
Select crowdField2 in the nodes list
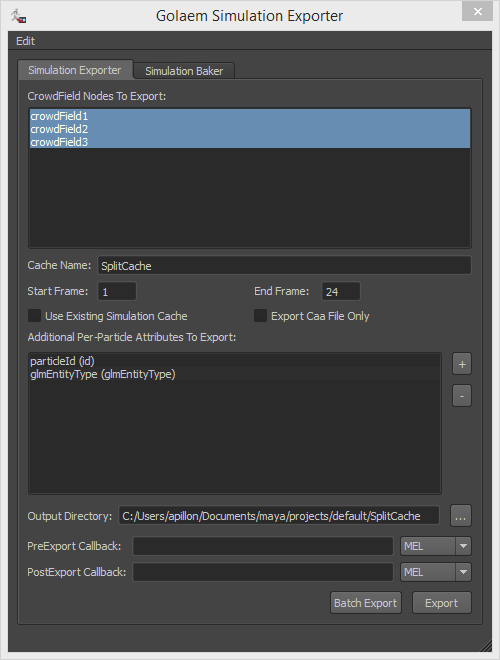tap(250, 129)
